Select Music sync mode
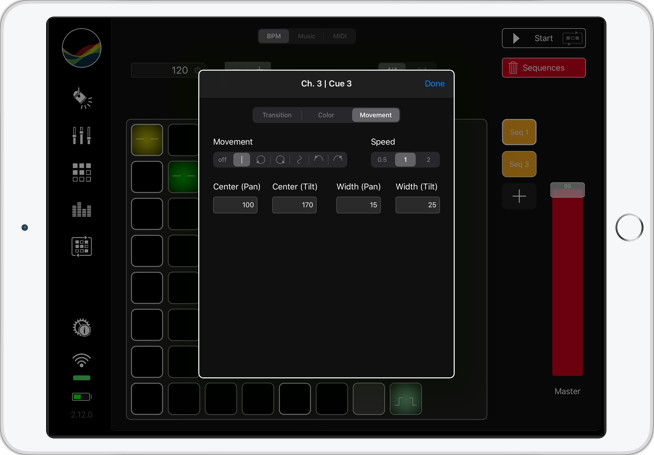The image size is (654, 455). pos(307,36)
